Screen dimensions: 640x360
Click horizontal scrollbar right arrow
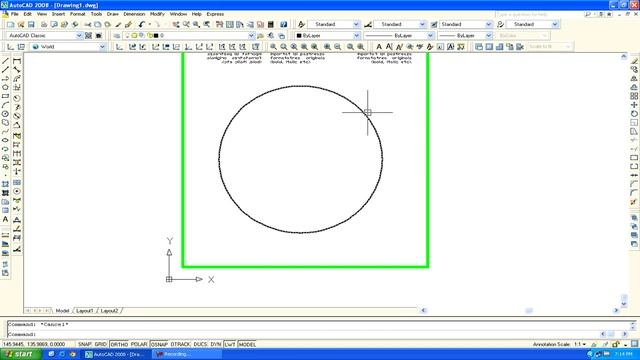[x=616, y=311]
